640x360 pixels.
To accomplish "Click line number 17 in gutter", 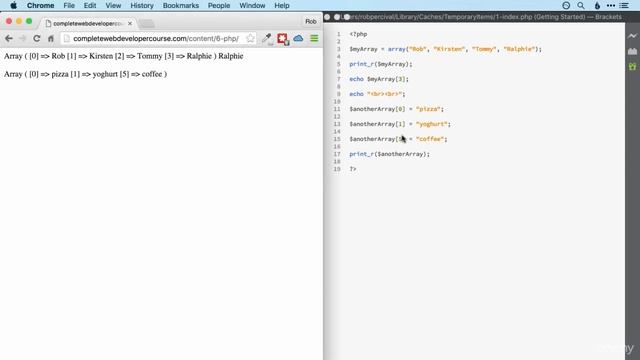I will point(337,154).
